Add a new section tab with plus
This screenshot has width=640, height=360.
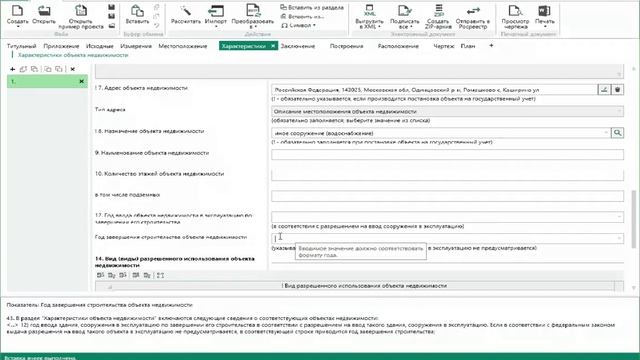pos(491,46)
